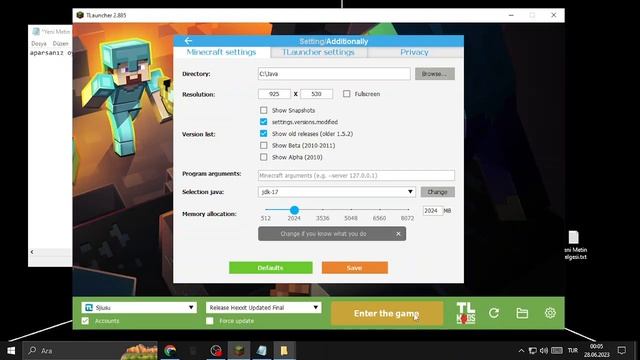Click the memory allocation slider handle

click(x=294, y=210)
